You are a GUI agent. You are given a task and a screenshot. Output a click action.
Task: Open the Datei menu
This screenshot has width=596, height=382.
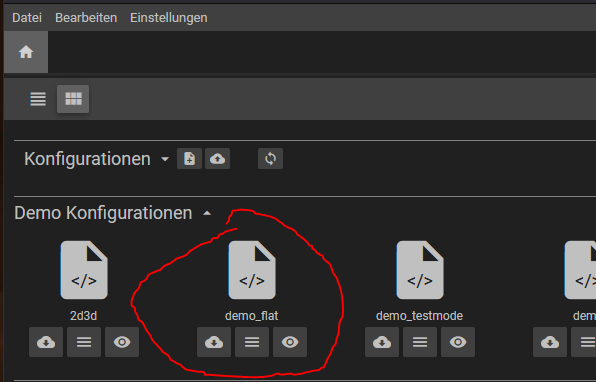coord(27,18)
